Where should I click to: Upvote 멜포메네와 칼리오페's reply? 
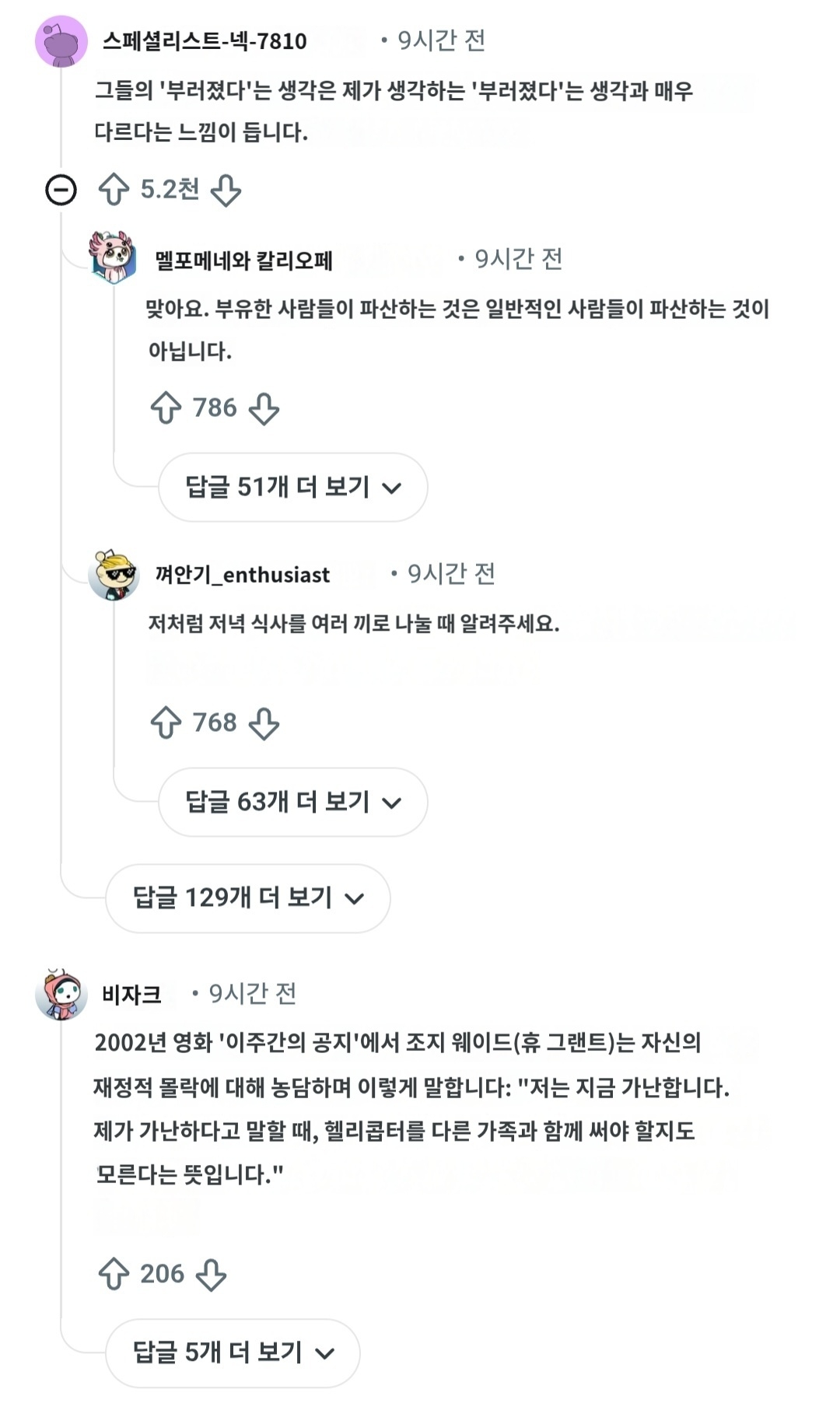[166, 408]
